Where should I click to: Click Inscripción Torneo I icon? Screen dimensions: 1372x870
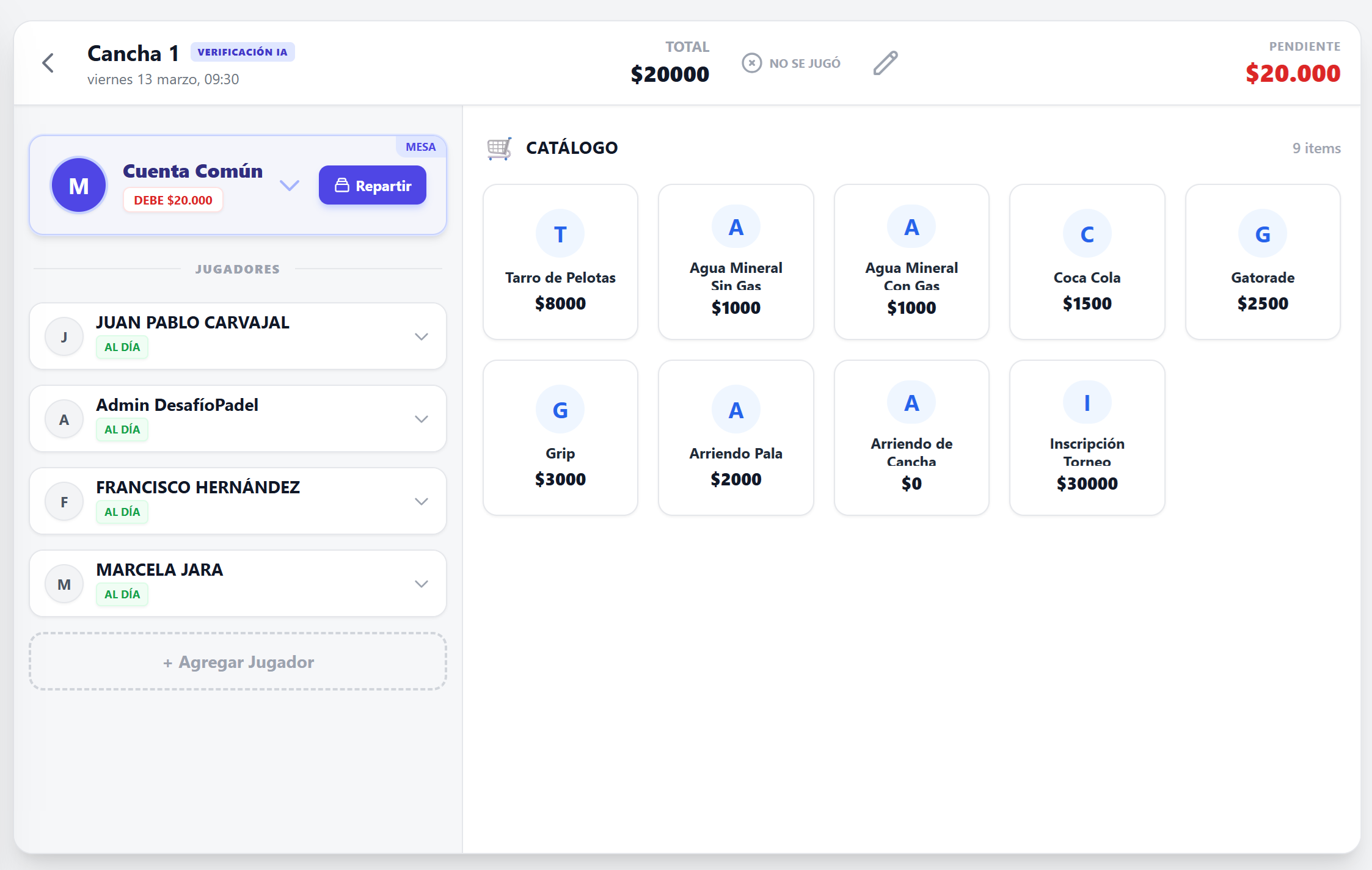click(x=1086, y=403)
